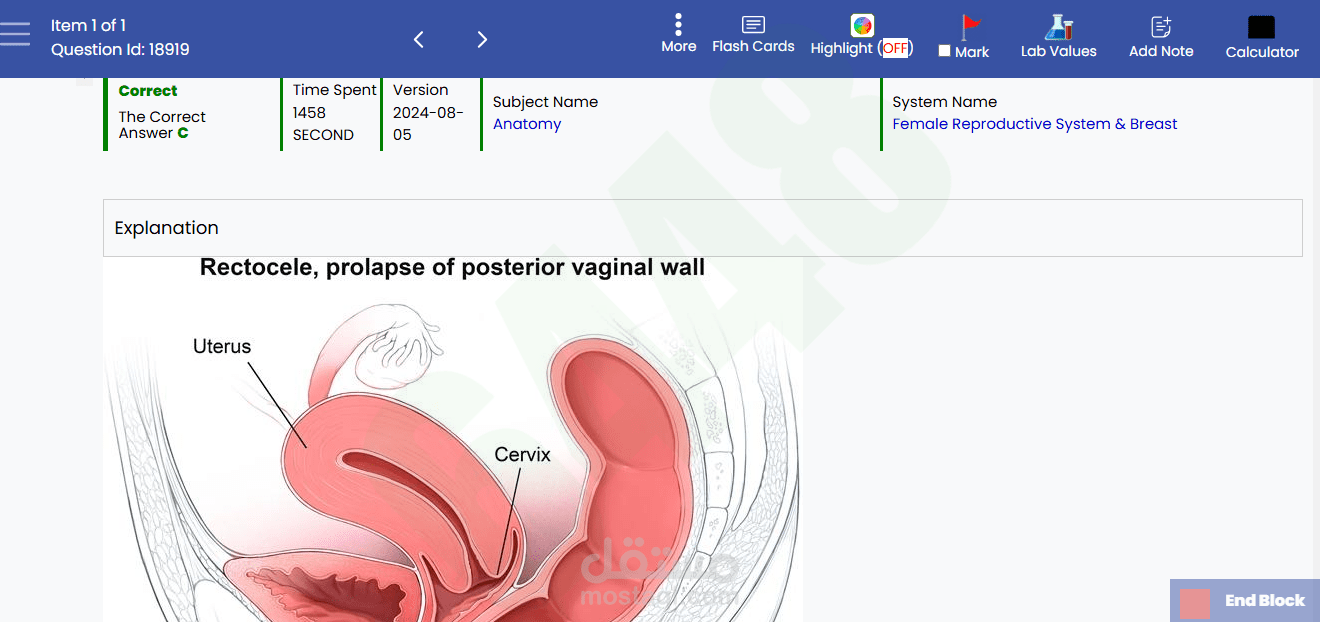Click The Correct Answer C text
The image size is (1320, 622).
162,125
